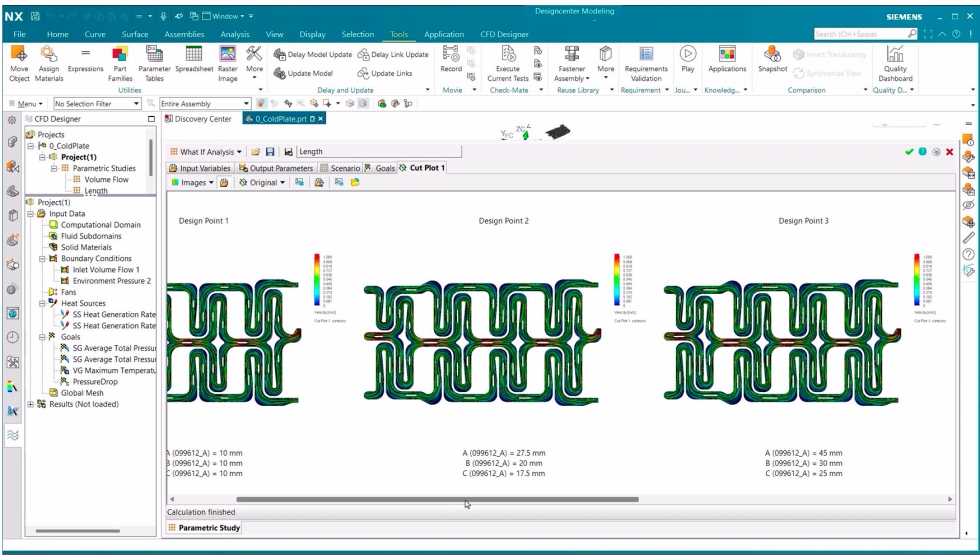Collapse the Parametric Studies node

click(54, 169)
